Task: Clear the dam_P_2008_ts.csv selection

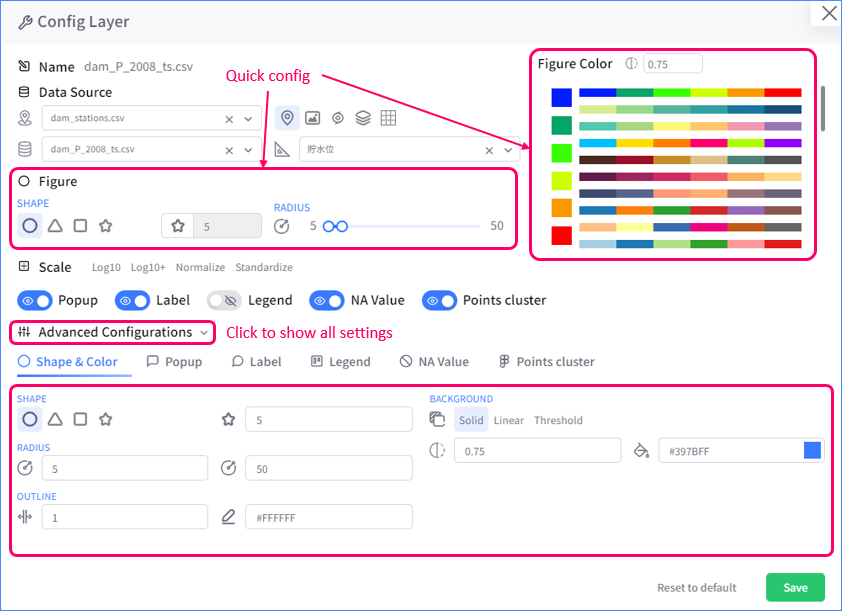Action: (x=229, y=150)
